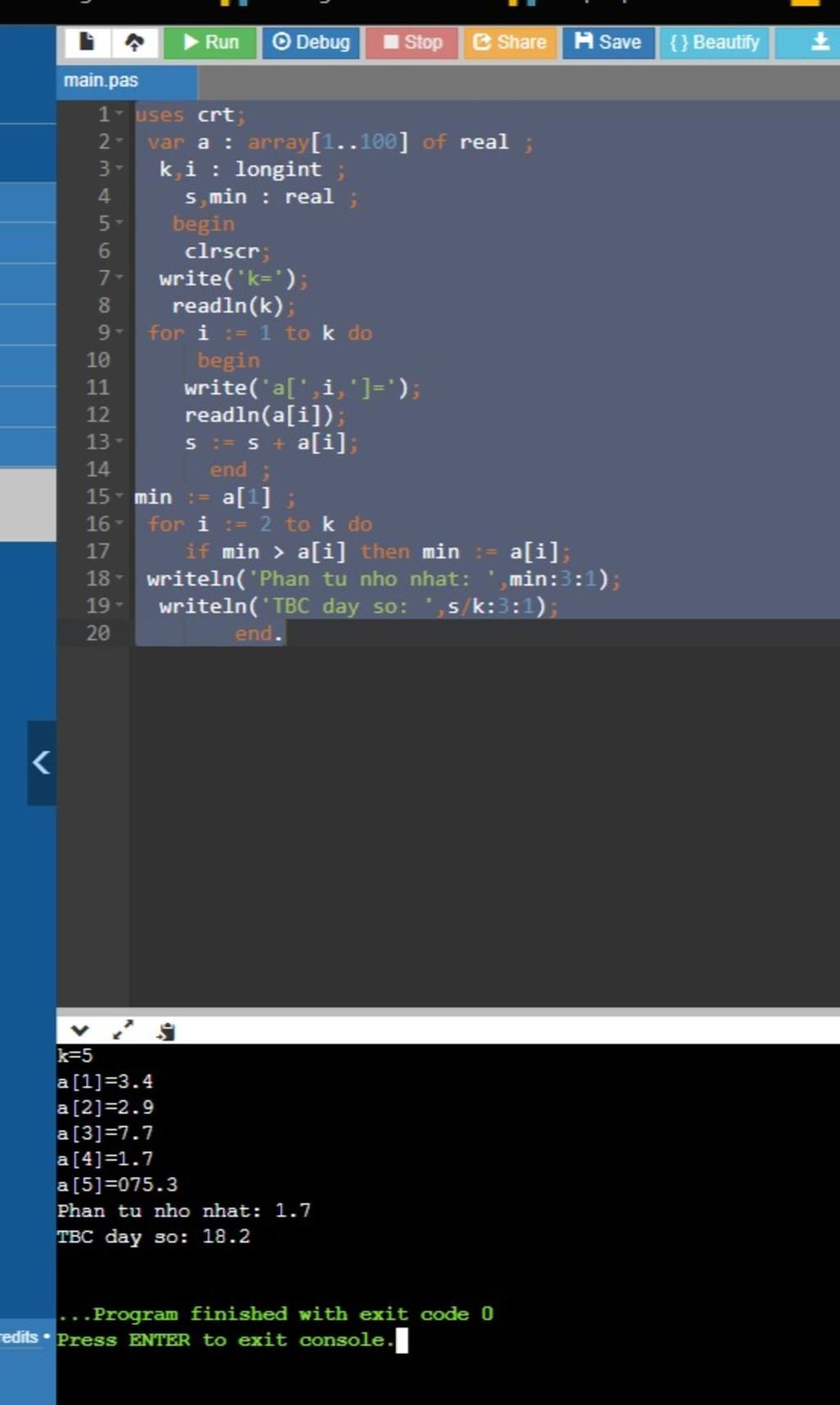Screen dimensions: 840x1405
Task: Collapse the console with the down chevron
Action: point(79,1030)
